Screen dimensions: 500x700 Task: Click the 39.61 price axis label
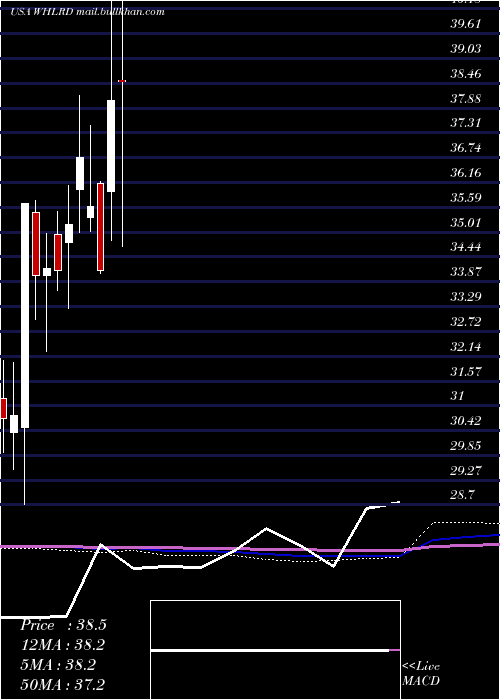pyautogui.click(x=466, y=23)
